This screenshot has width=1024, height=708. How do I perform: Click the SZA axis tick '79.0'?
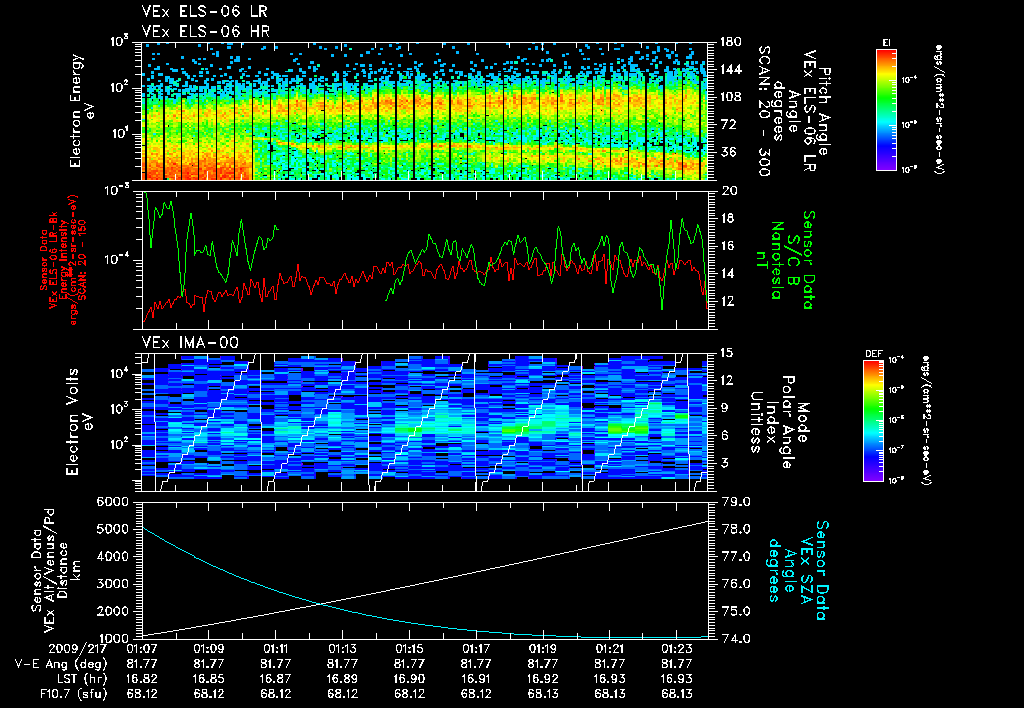point(735,502)
